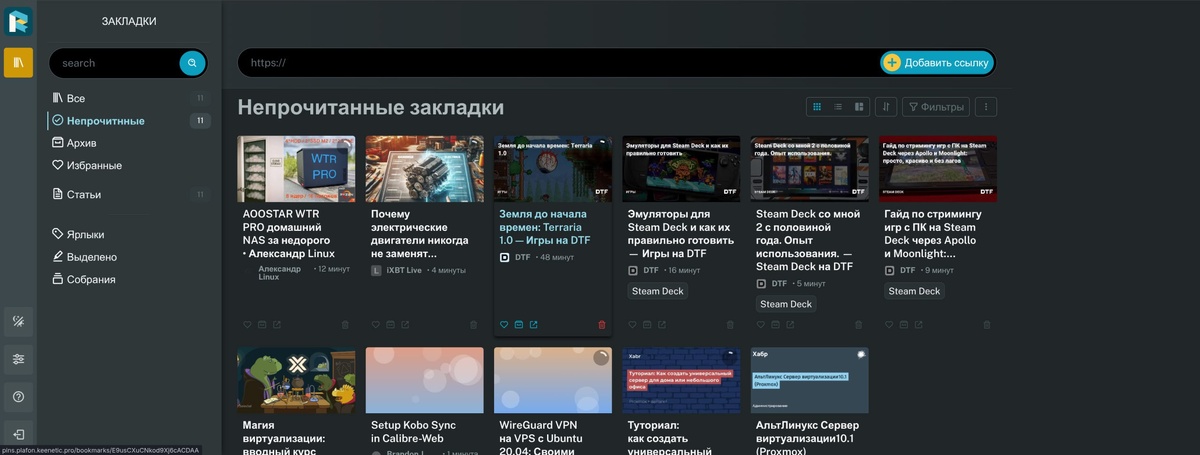Delete the AOOSTAR WTR PRO bookmark
Image resolution: width=1200 pixels, height=455 pixels.
coord(346,325)
